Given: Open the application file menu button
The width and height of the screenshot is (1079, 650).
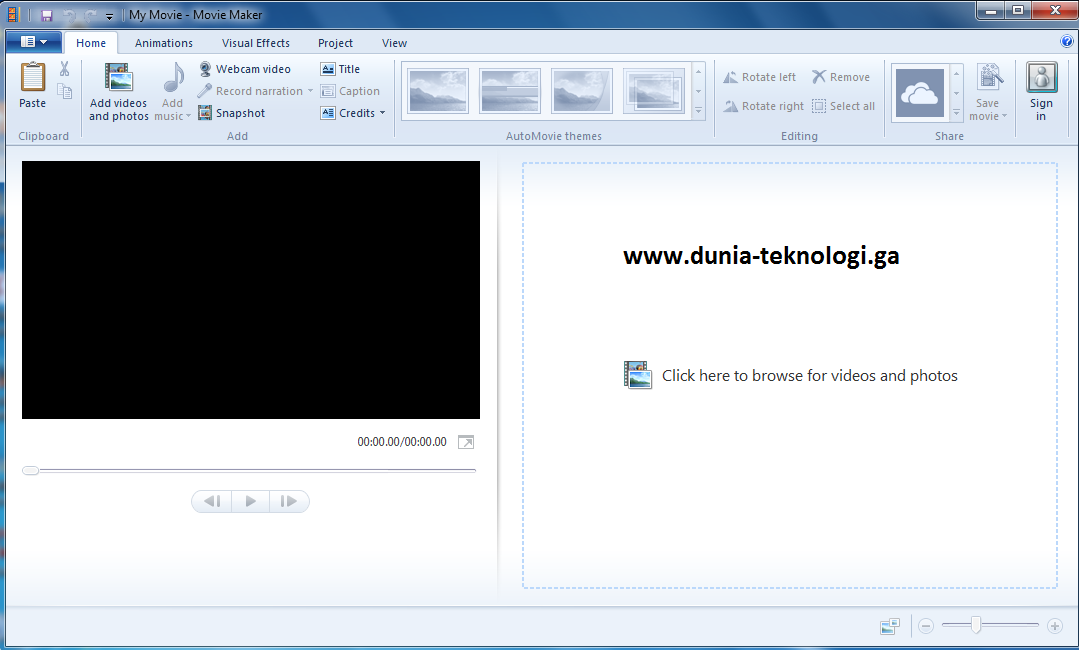Looking at the screenshot, I should coord(34,42).
